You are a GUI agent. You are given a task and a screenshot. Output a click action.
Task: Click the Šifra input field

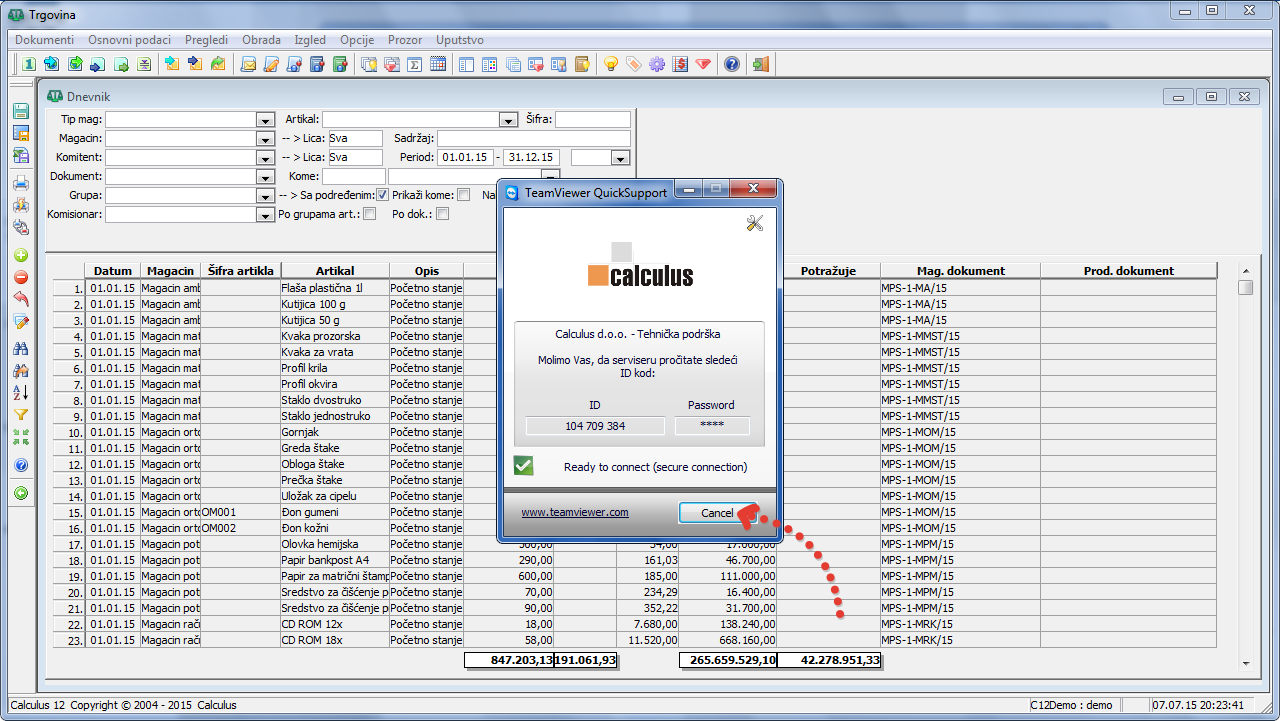click(592, 120)
